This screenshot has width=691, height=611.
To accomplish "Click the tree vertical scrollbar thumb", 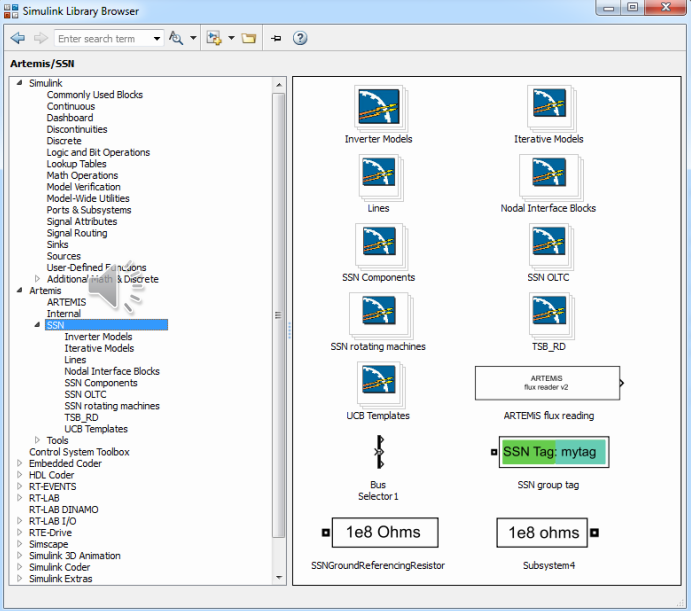I will coord(279,315).
